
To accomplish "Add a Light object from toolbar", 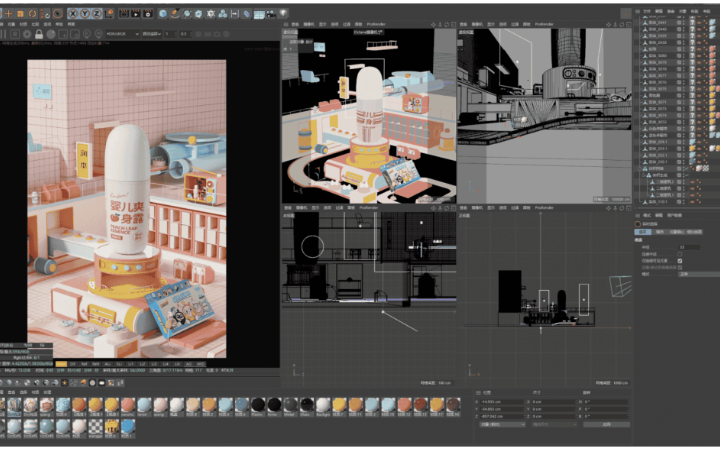I will pos(283,14).
